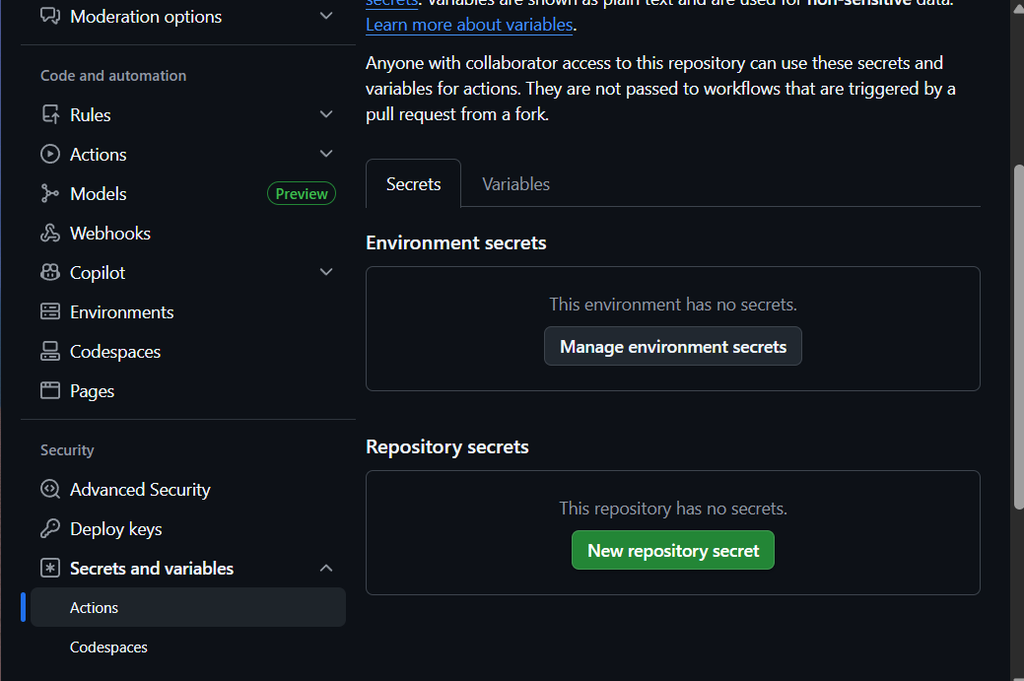Open the Secrets tab
This screenshot has width=1024, height=681.
(x=413, y=184)
